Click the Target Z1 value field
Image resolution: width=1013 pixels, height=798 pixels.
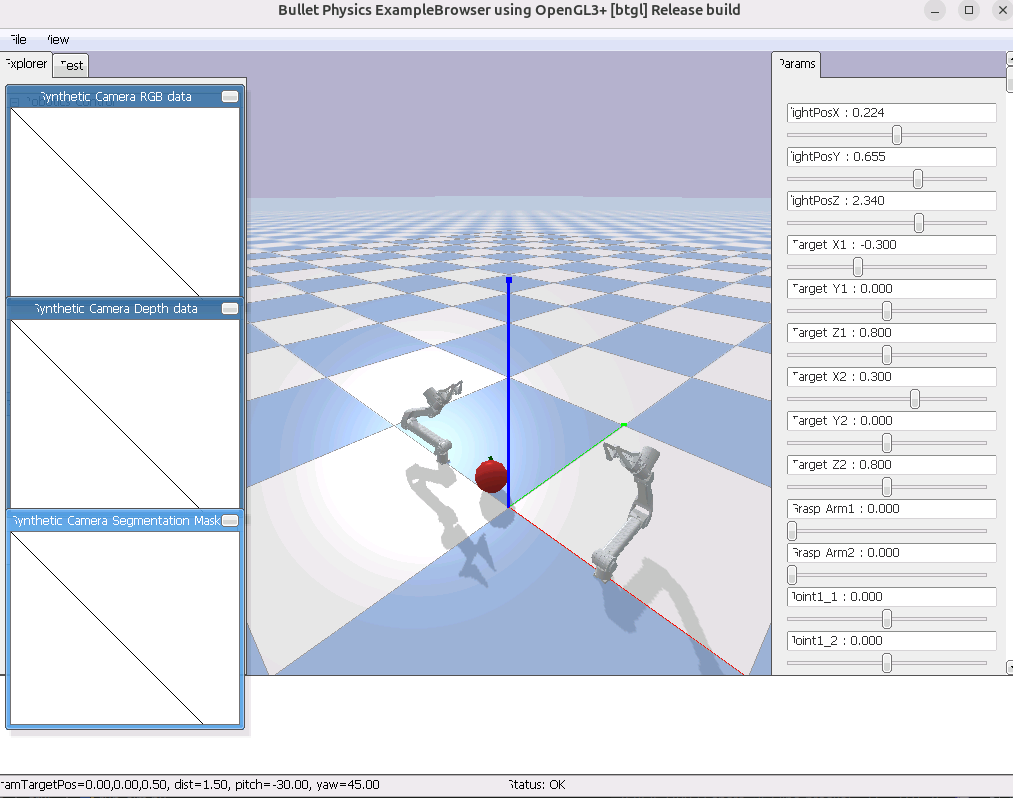click(892, 333)
